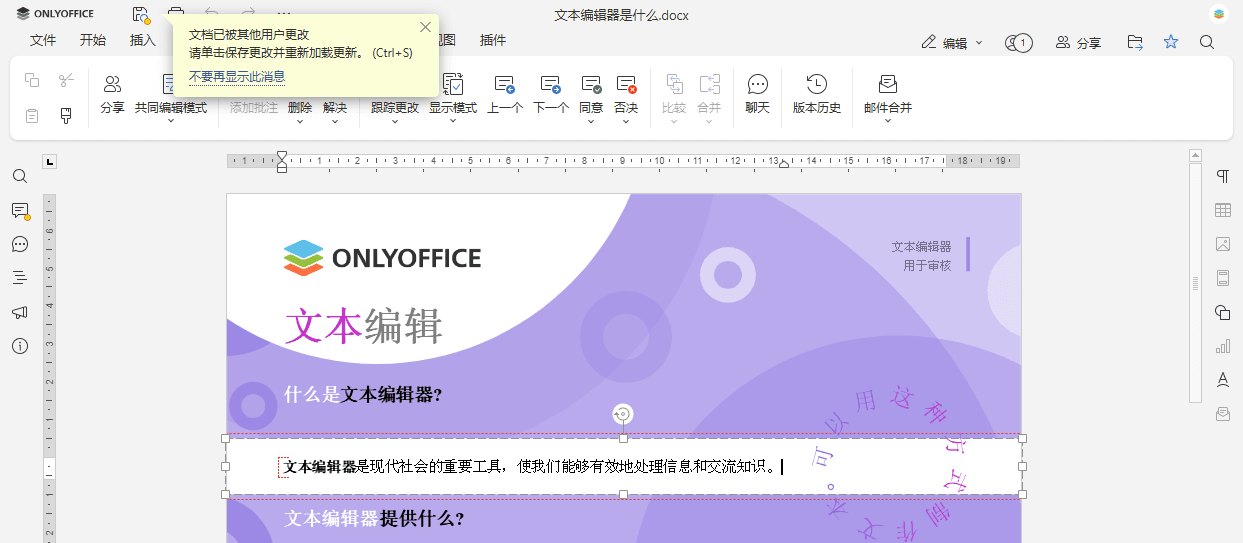Toggle the tab stop type selector
This screenshot has height=543, width=1243.
(50, 161)
